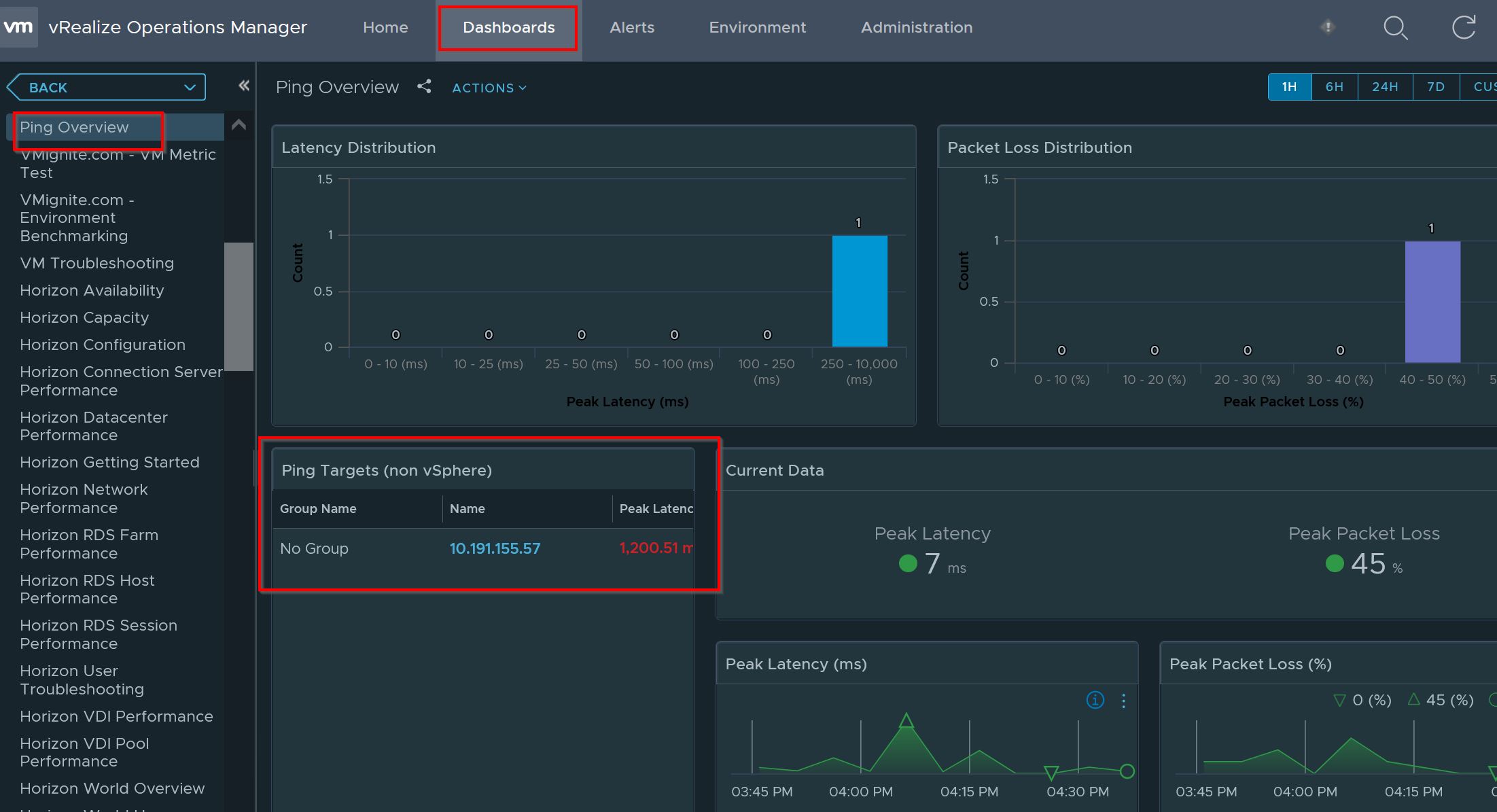The image size is (1497, 812).
Task: Click the alert notification diamond icon
Action: tap(1327, 27)
